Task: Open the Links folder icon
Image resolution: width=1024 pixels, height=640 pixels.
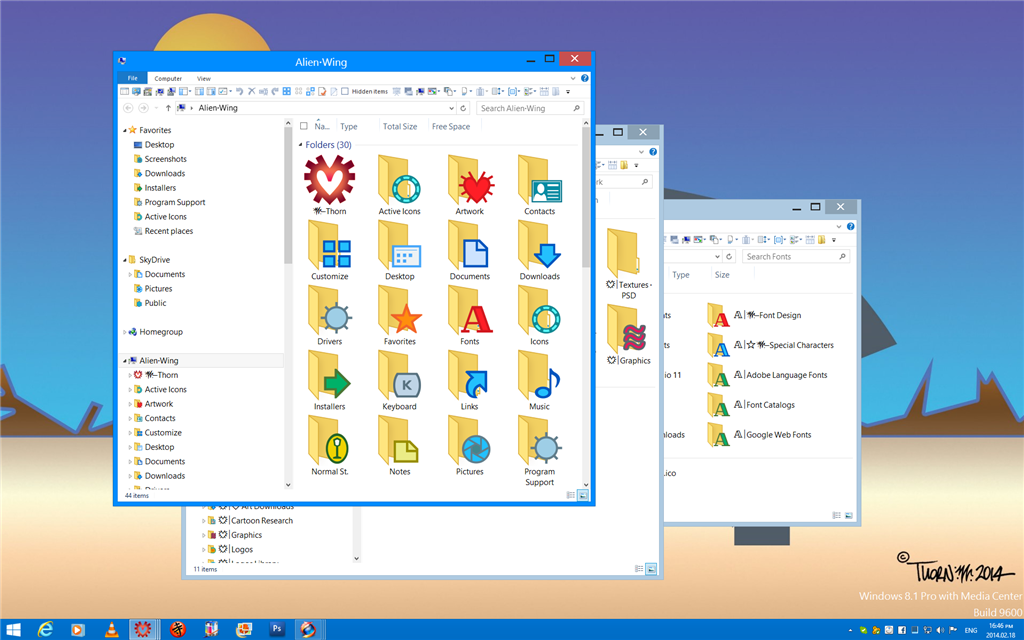Action: pos(470,374)
